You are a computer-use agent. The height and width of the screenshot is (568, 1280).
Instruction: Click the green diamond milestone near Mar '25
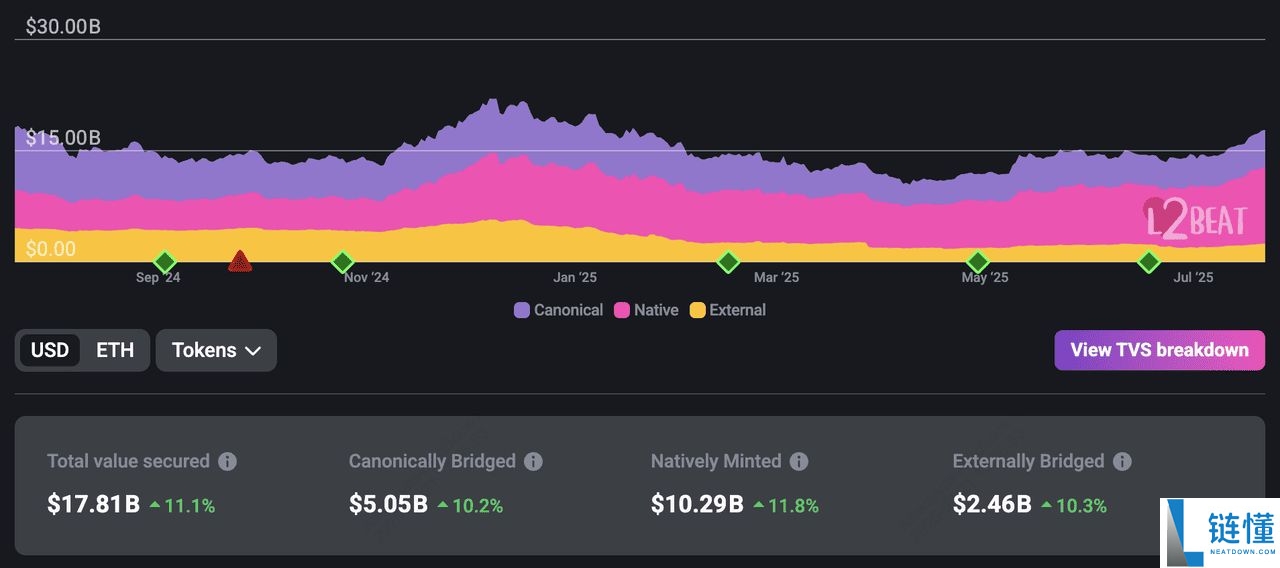coord(728,262)
